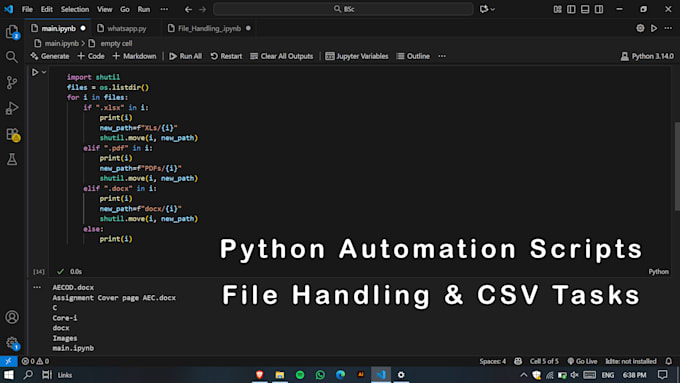Open the Testing flask view
This screenshot has width=680, height=383.
[12, 159]
